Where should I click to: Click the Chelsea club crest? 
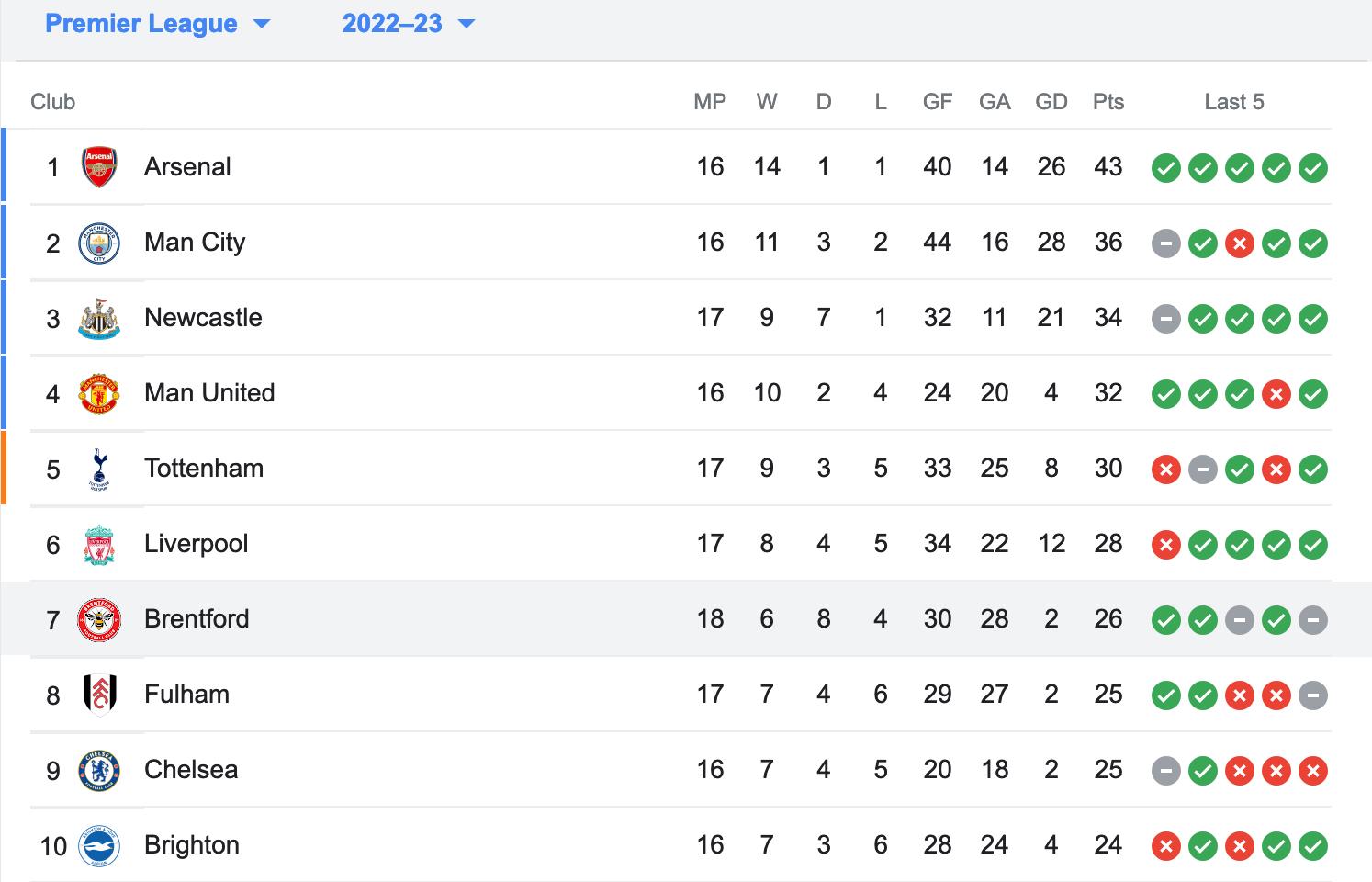(x=99, y=770)
